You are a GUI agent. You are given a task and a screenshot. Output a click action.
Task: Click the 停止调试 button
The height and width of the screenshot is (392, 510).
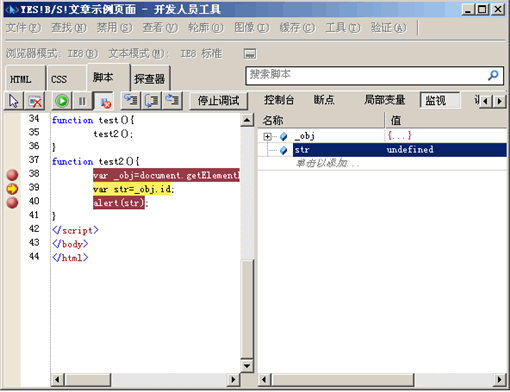click(218, 101)
